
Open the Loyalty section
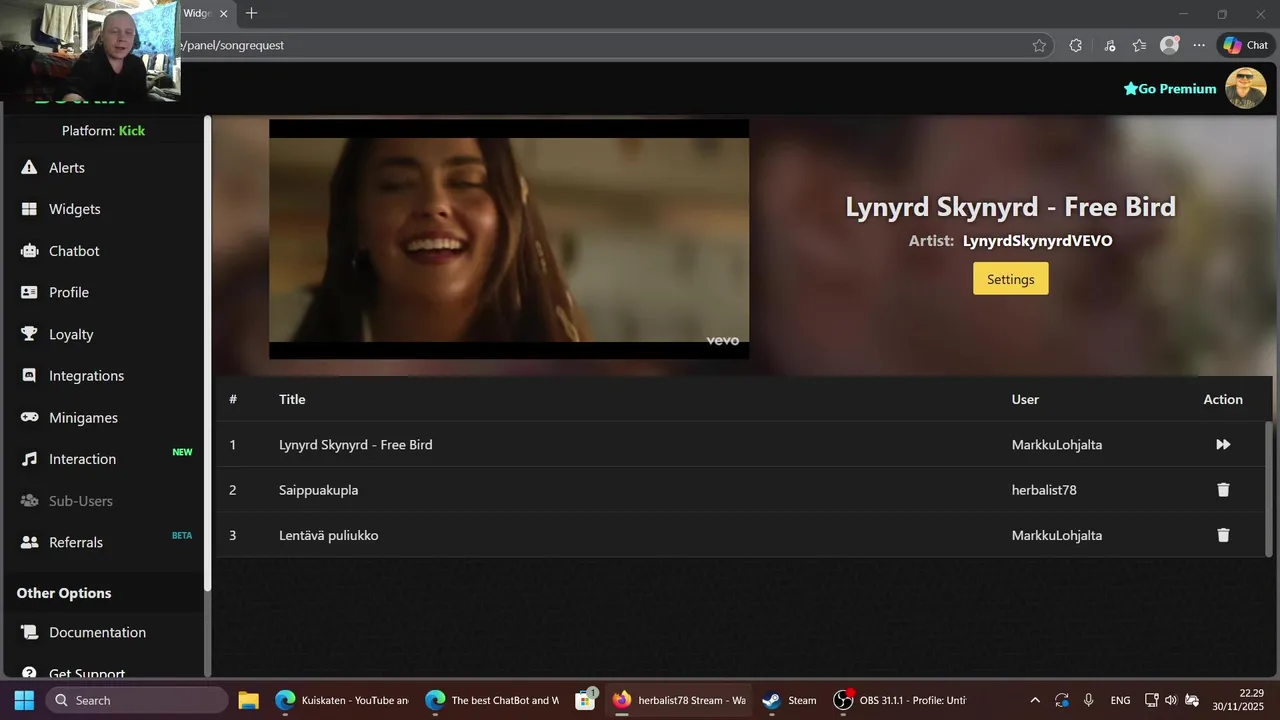coord(70,334)
